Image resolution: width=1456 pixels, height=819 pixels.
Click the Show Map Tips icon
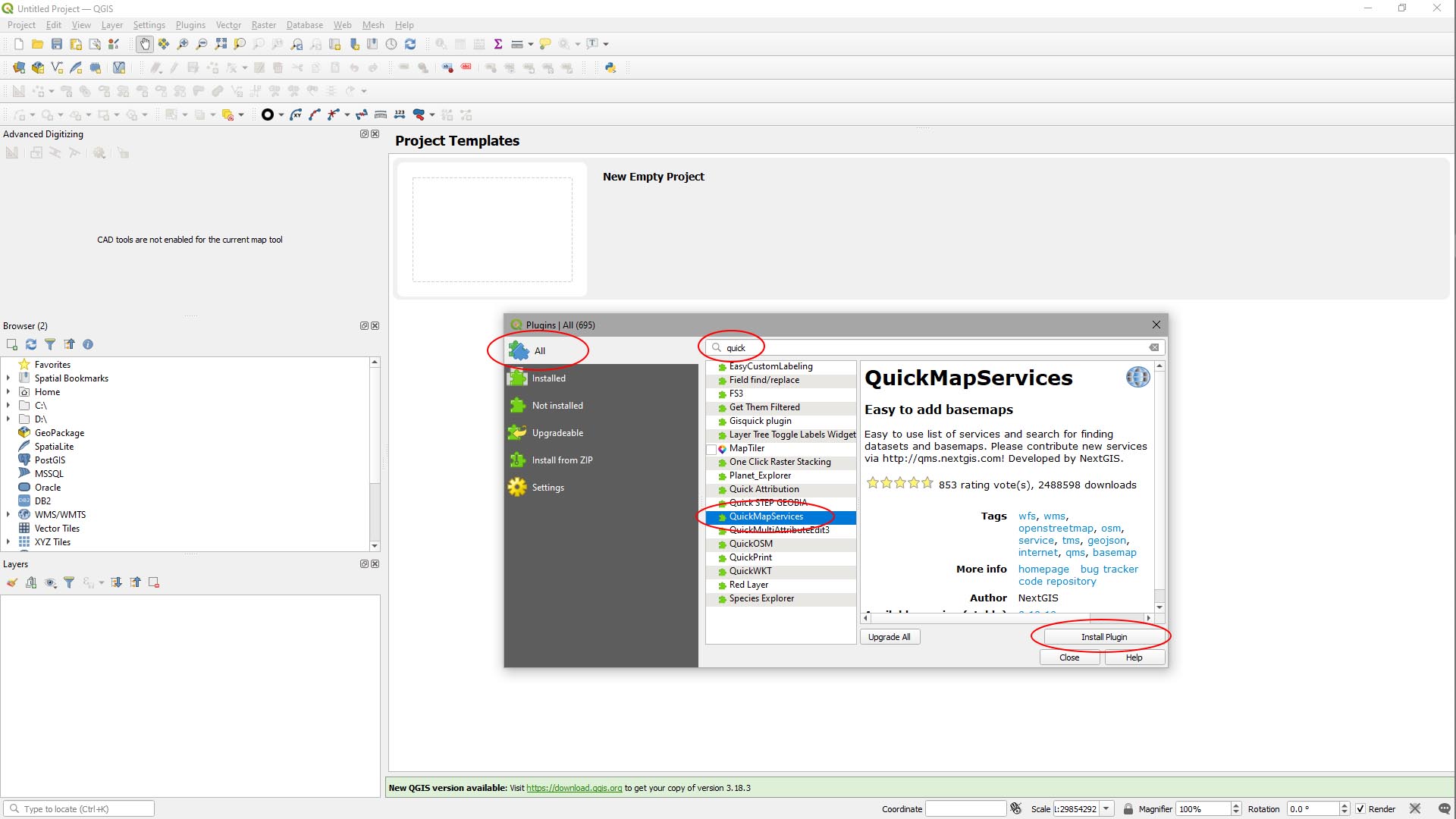[544, 44]
